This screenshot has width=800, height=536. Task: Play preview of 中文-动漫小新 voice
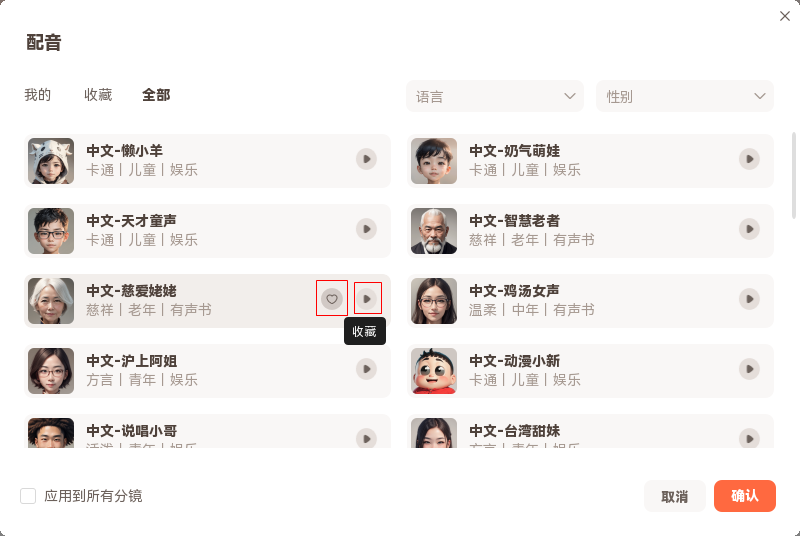pyautogui.click(x=749, y=369)
